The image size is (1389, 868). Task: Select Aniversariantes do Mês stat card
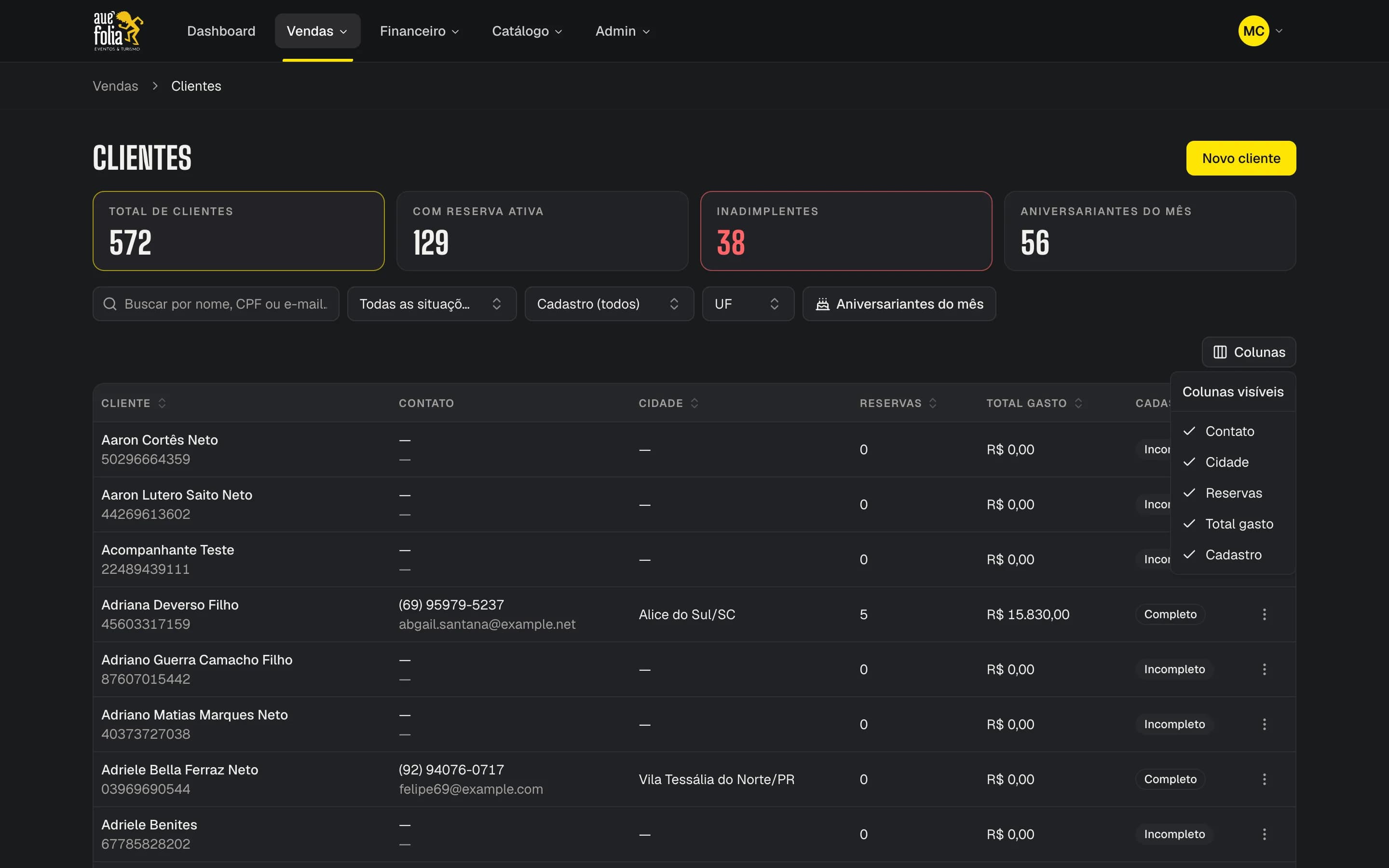pyautogui.click(x=1150, y=231)
